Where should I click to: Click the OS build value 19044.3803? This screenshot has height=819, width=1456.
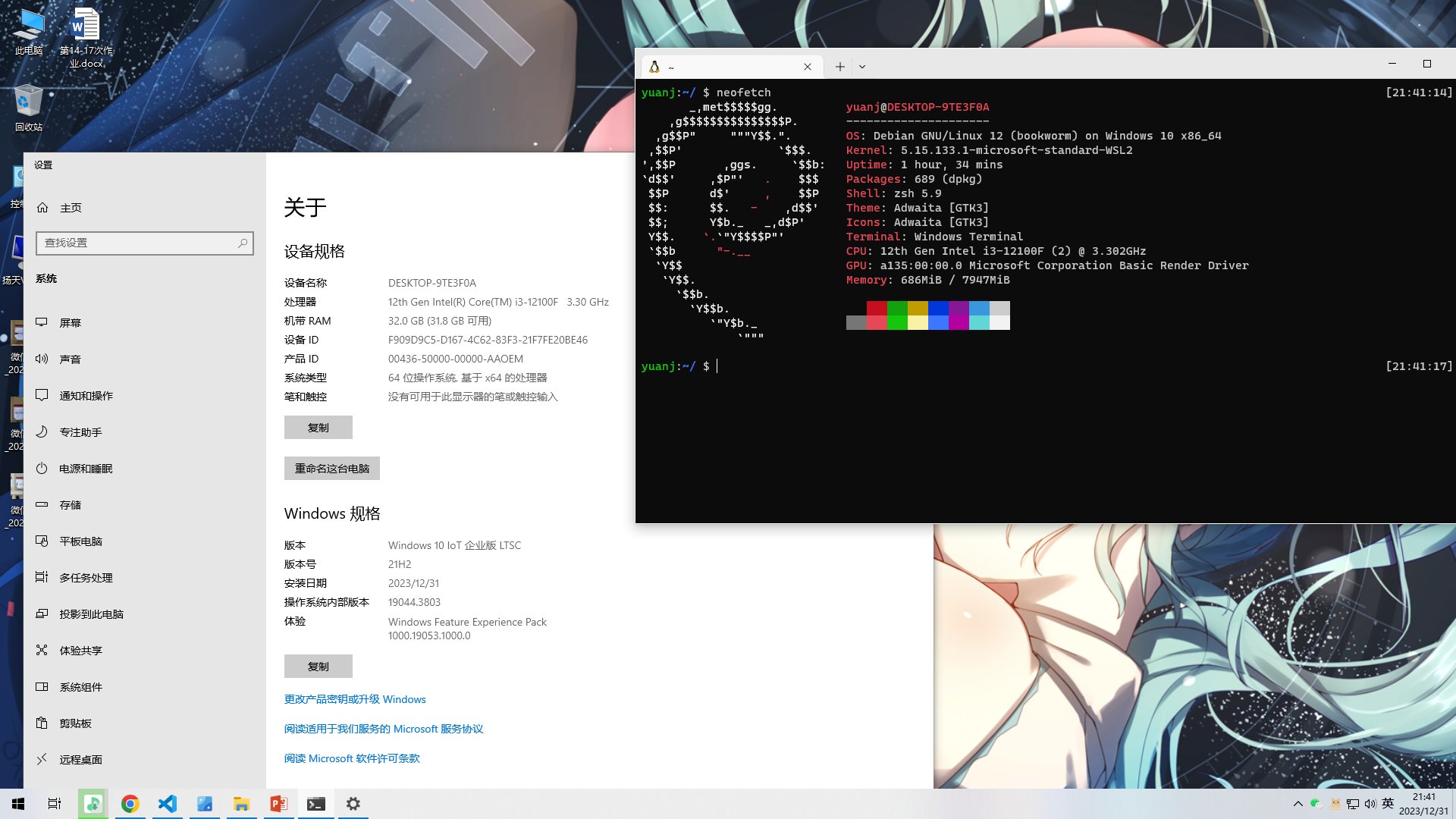[x=414, y=602]
